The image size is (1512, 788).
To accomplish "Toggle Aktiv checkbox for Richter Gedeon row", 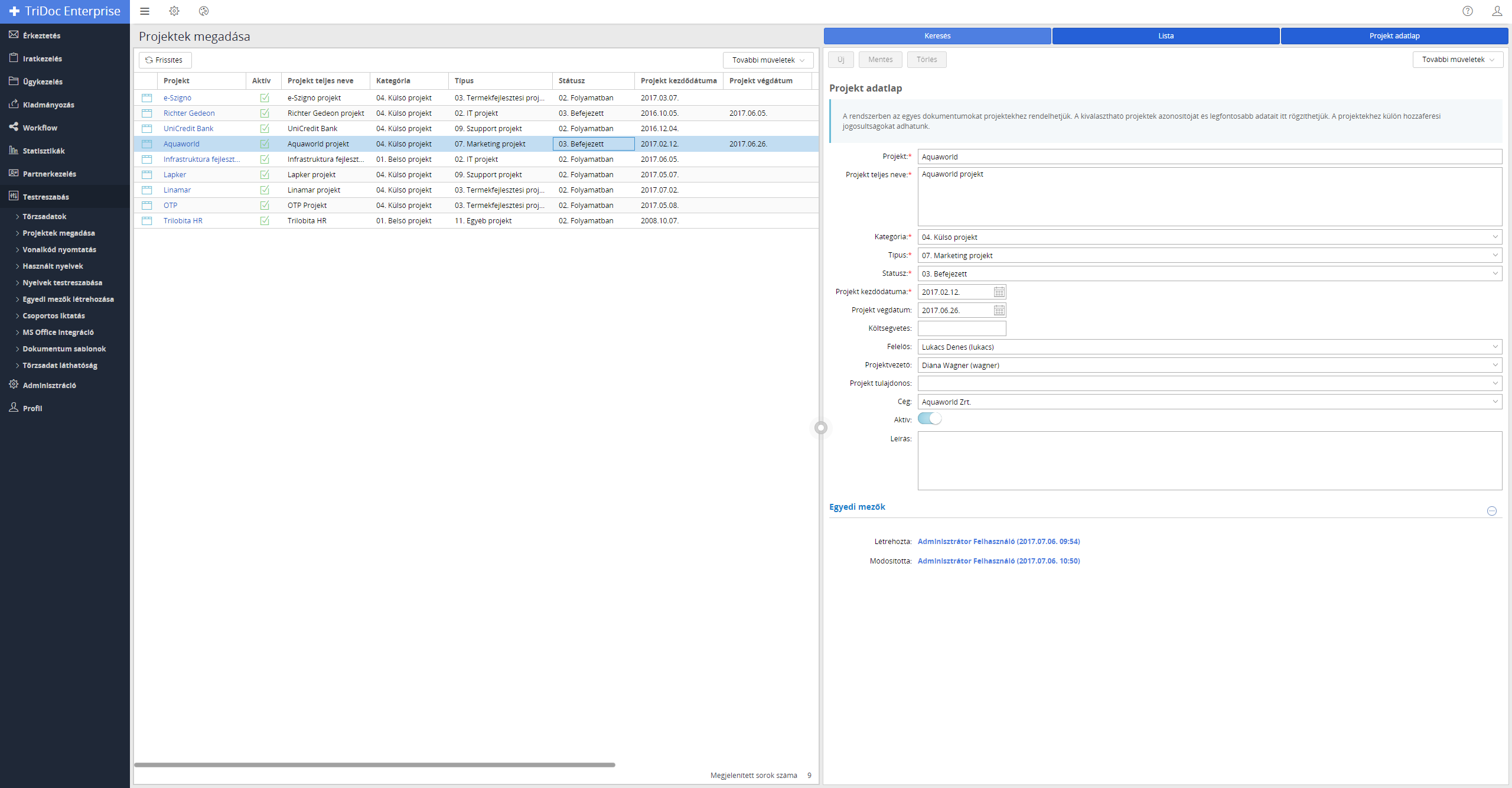I will click(265, 113).
